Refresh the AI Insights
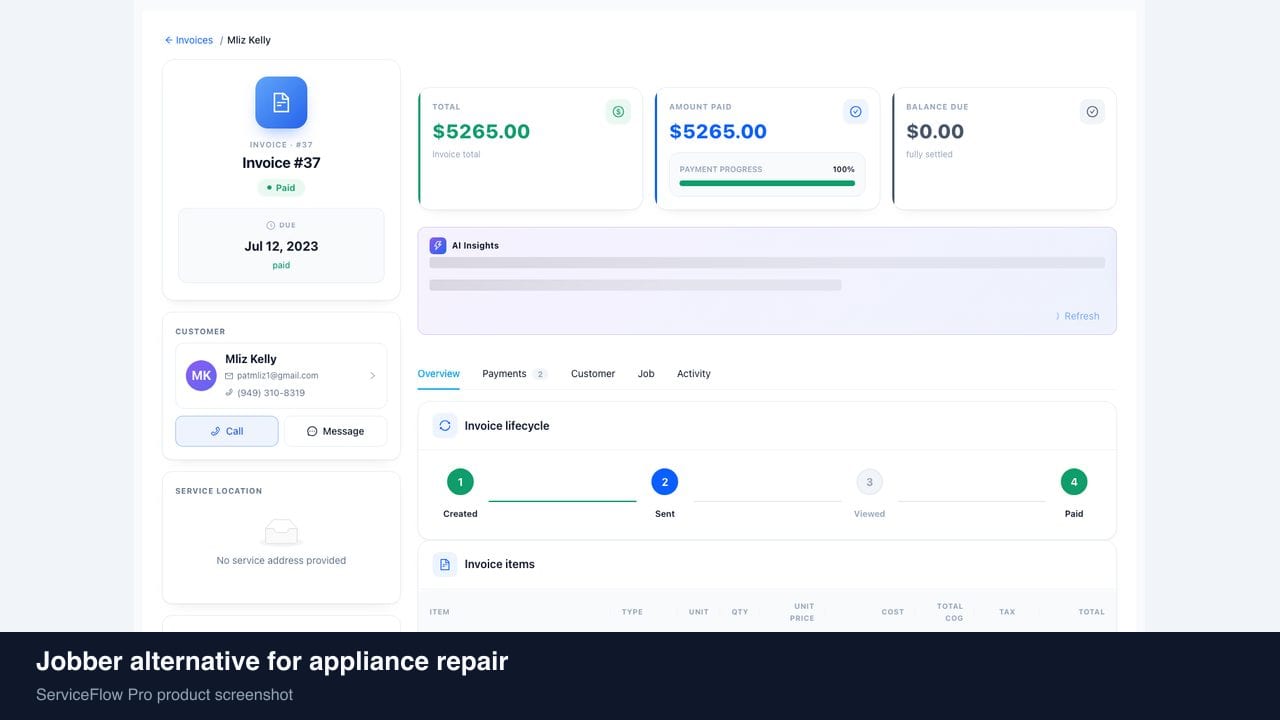Screen dimensions: 1280x720 (1077, 316)
